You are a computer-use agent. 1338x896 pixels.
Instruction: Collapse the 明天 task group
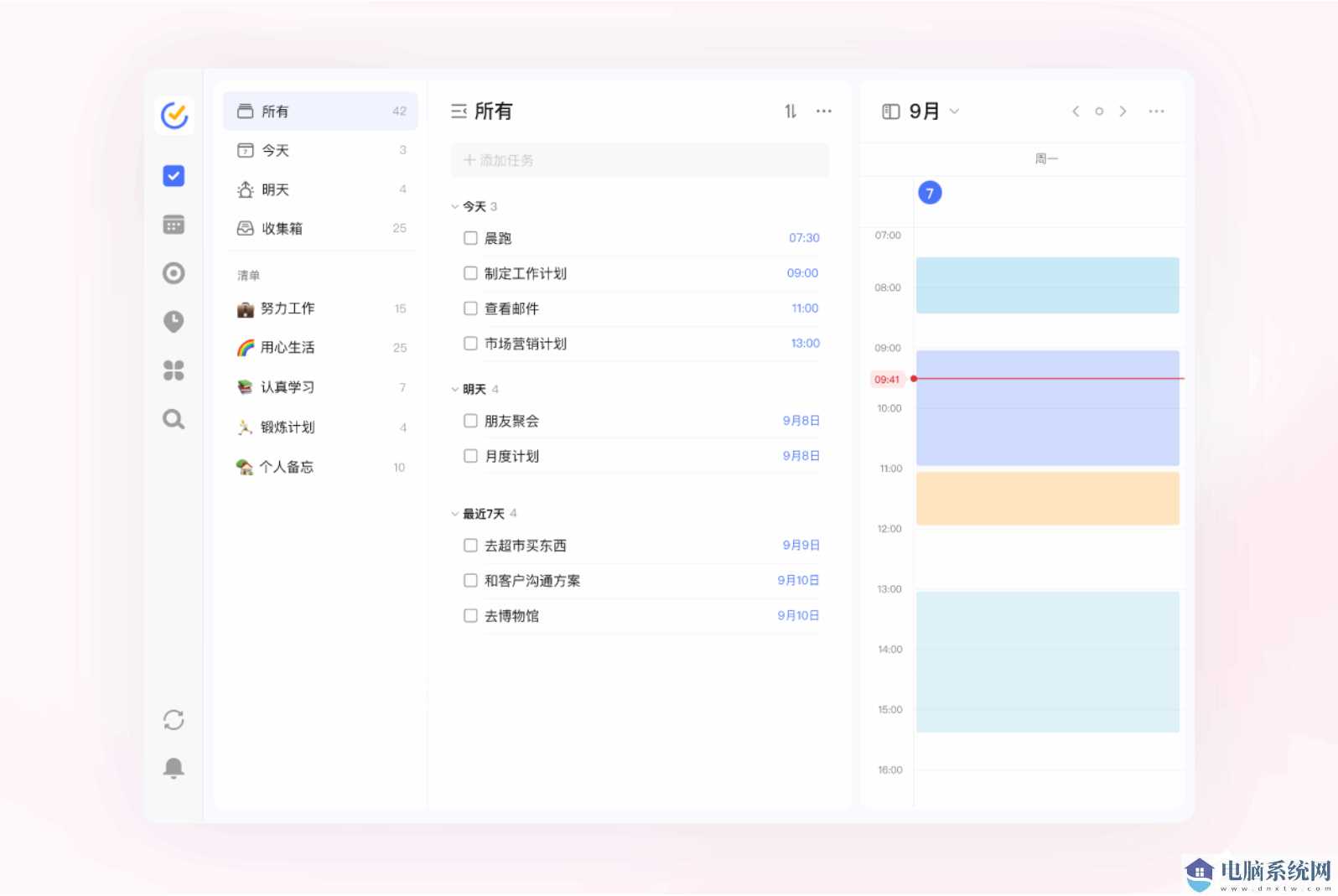click(455, 390)
